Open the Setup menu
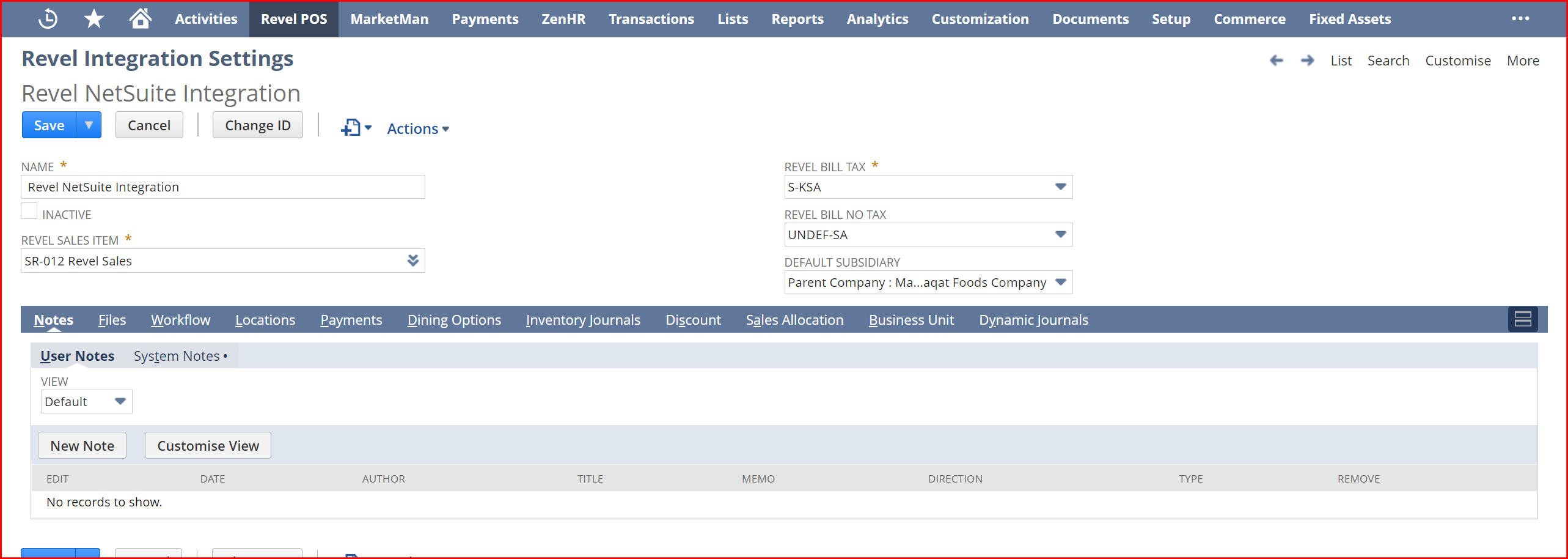The image size is (1568, 559). [1171, 19]
